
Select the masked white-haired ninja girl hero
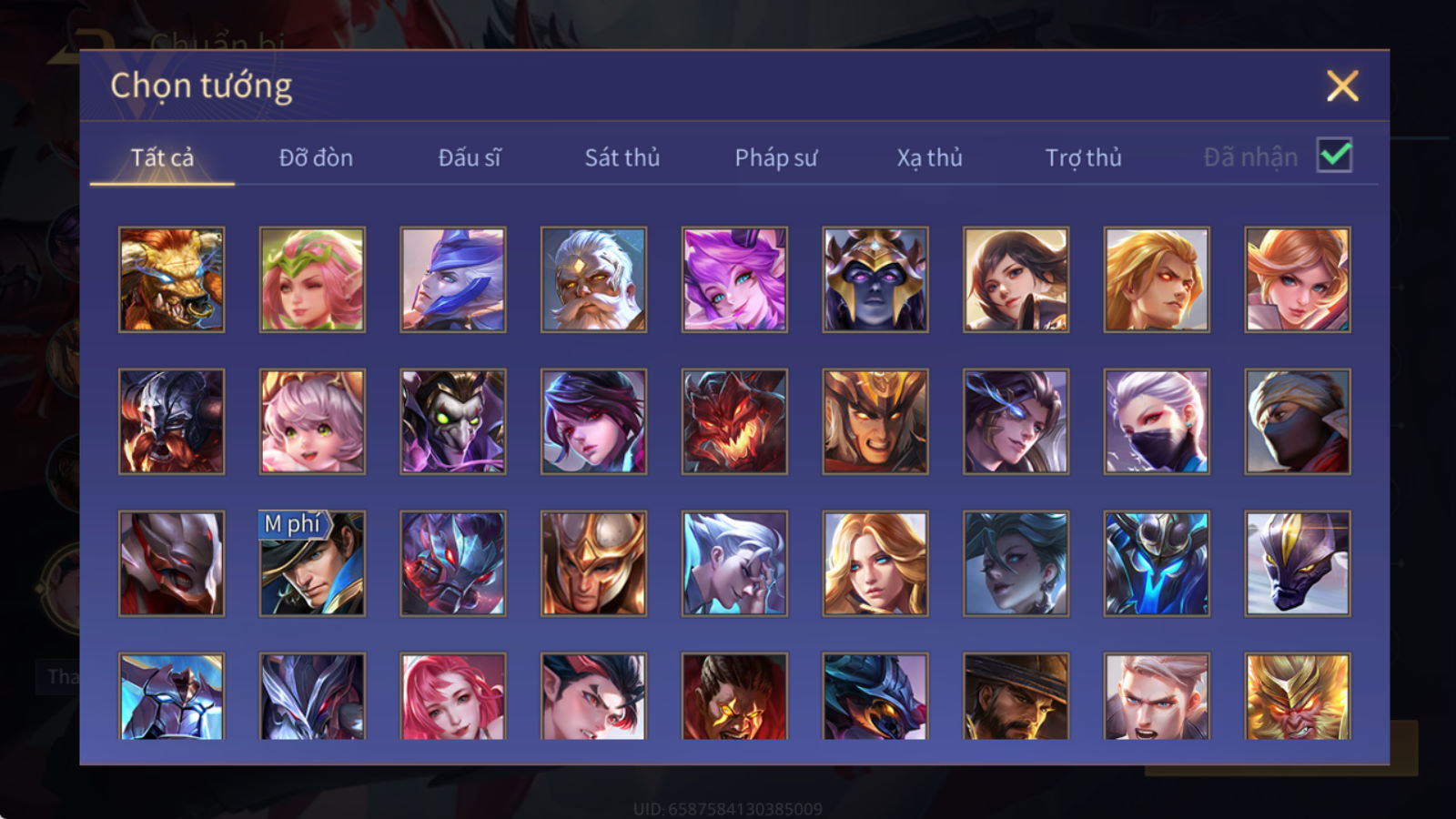point(1157,421)
